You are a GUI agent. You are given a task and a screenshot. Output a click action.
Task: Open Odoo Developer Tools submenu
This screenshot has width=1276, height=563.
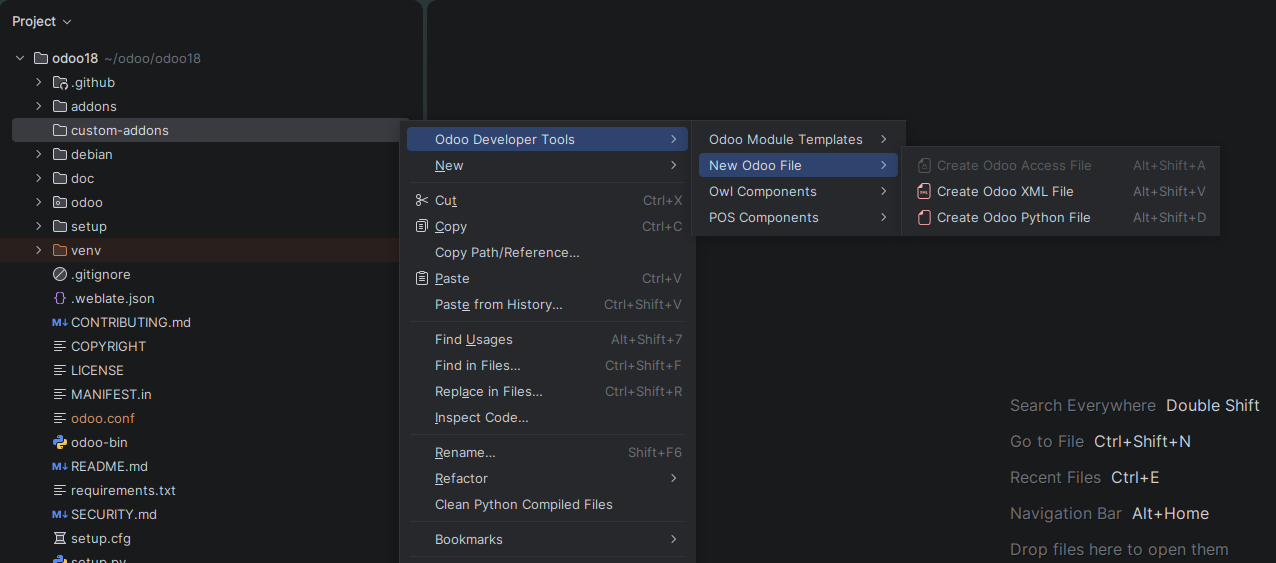548,139
